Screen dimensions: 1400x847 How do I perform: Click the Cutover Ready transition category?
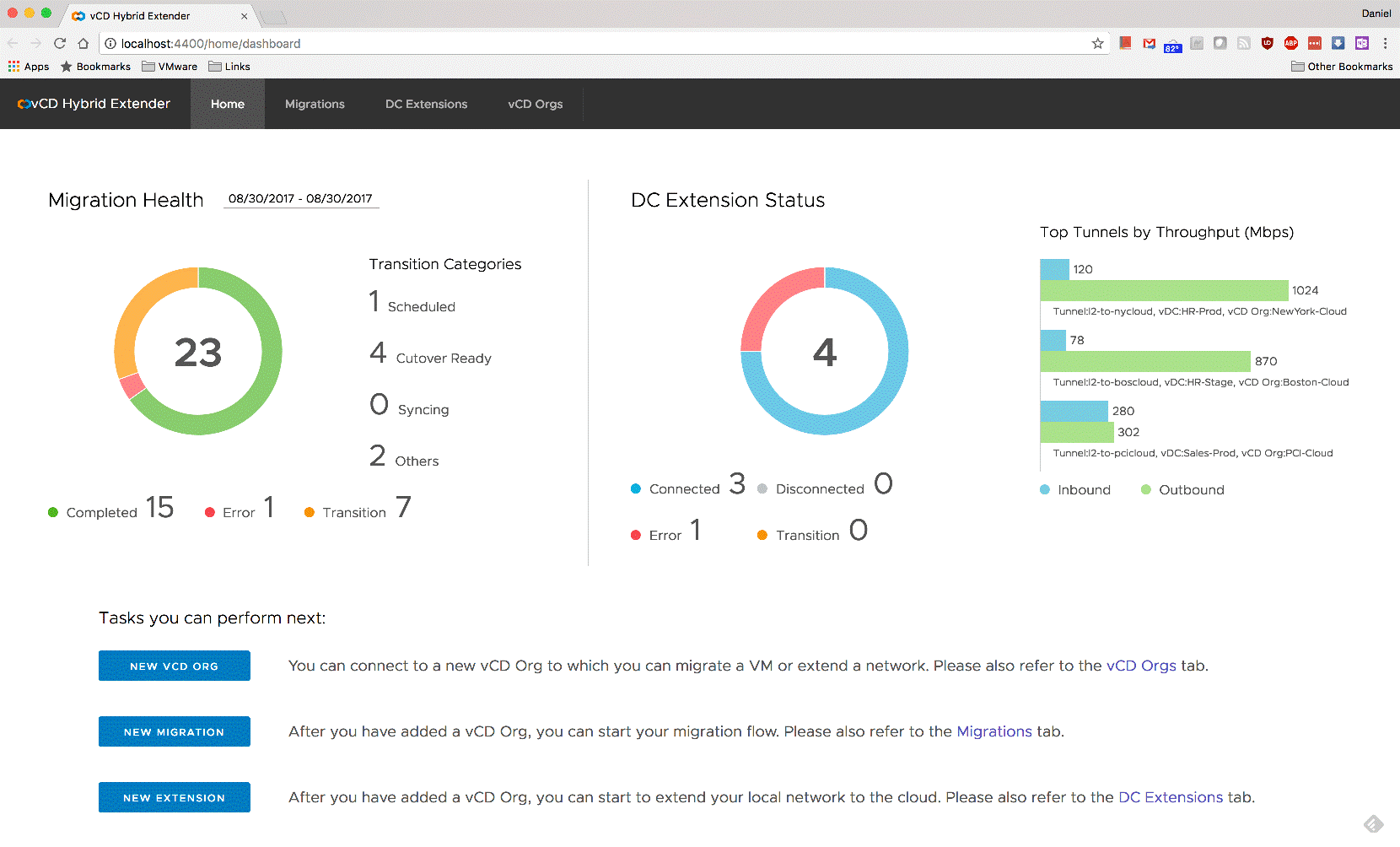click(431, 353)
